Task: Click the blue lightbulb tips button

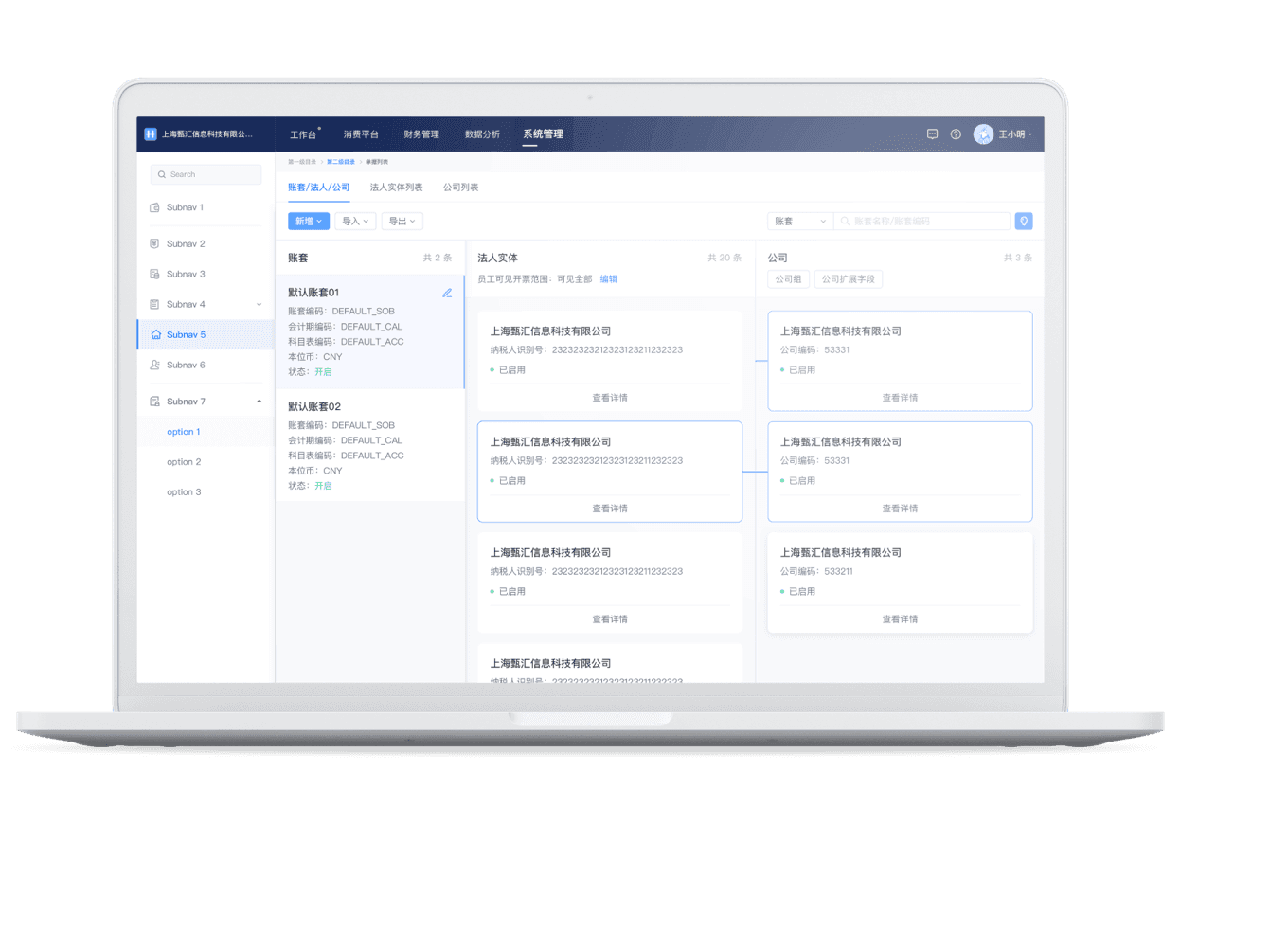Action: (x=1024, y=222)
